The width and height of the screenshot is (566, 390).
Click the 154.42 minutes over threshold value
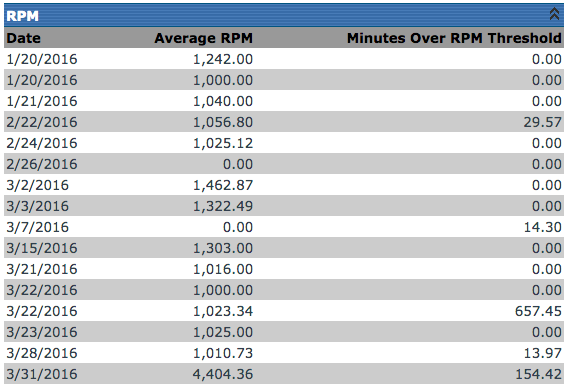538,374
